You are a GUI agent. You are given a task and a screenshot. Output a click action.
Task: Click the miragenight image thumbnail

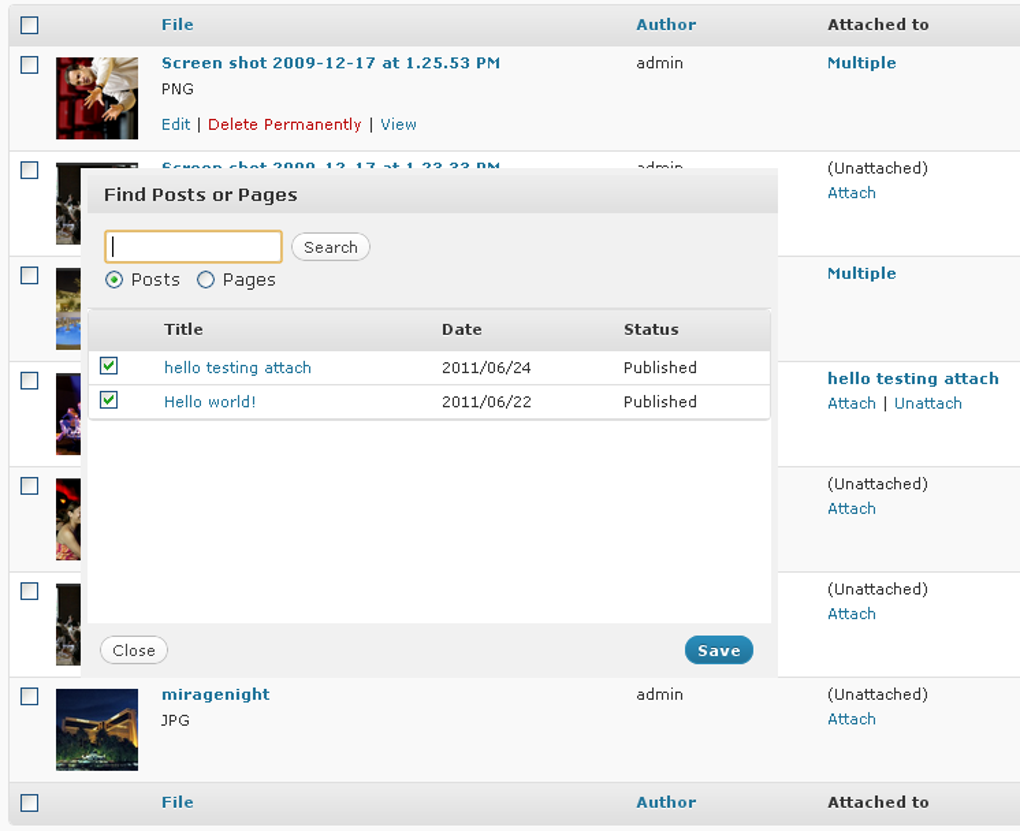[96, 730]
